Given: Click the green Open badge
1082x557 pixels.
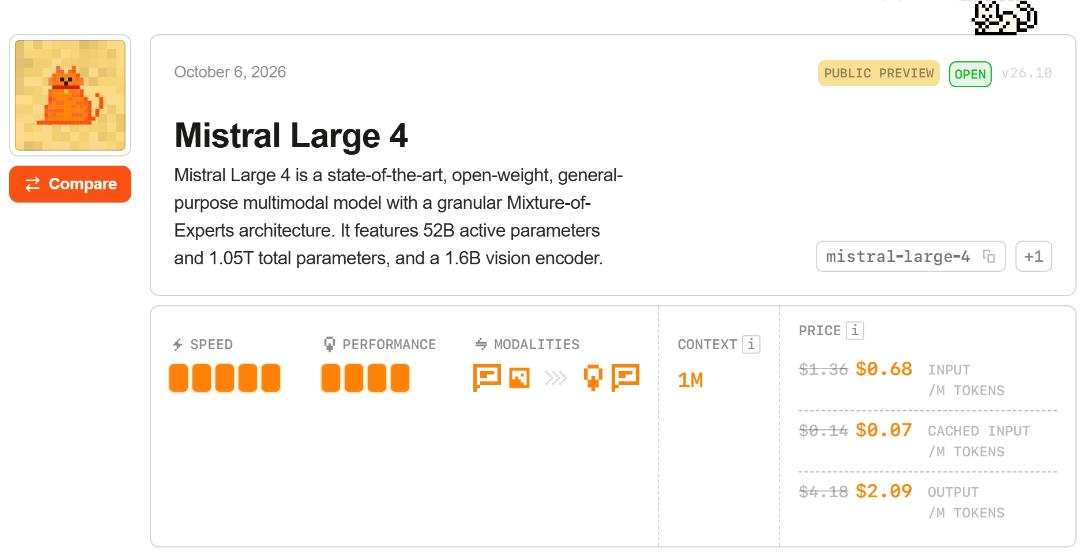Looking at the screenshot, I should click(970, 74).
